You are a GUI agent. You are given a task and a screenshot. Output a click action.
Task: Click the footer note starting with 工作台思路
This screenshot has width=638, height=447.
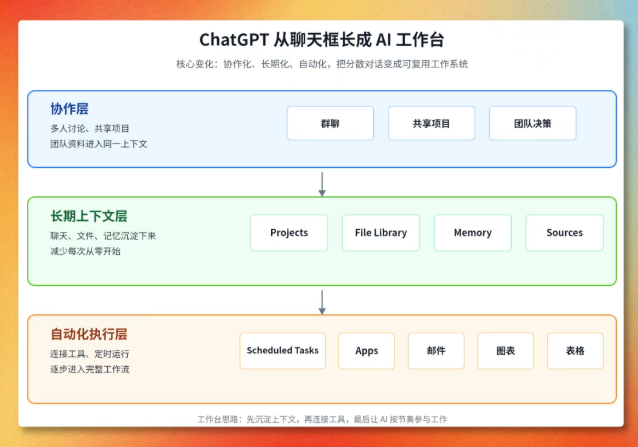pyautogui.click(x=322, y=419)
